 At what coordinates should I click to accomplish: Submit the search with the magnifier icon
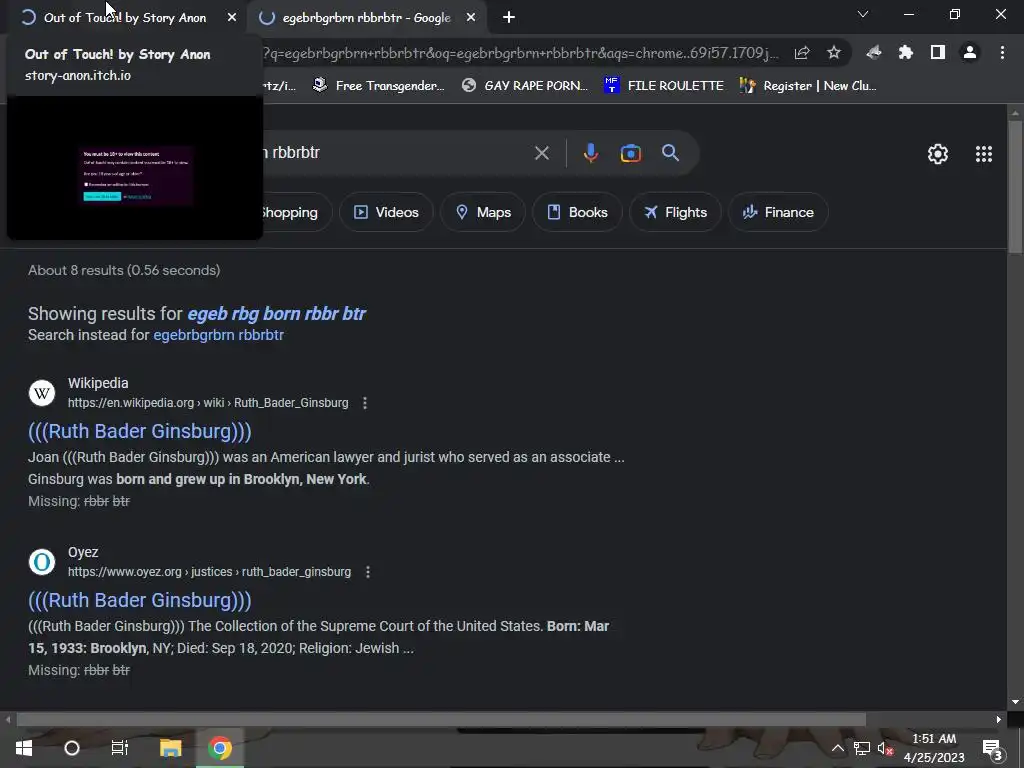pos(671,153)
